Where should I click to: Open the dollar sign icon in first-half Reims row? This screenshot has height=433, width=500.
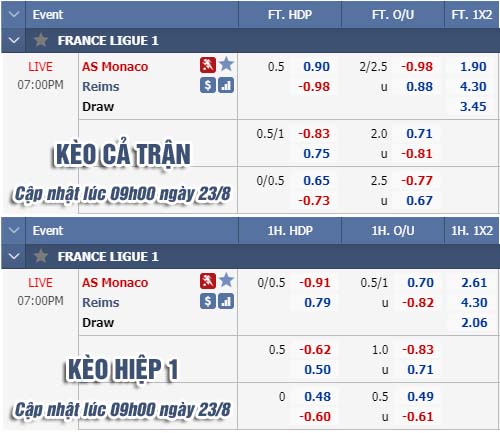(x=208, y=301)
